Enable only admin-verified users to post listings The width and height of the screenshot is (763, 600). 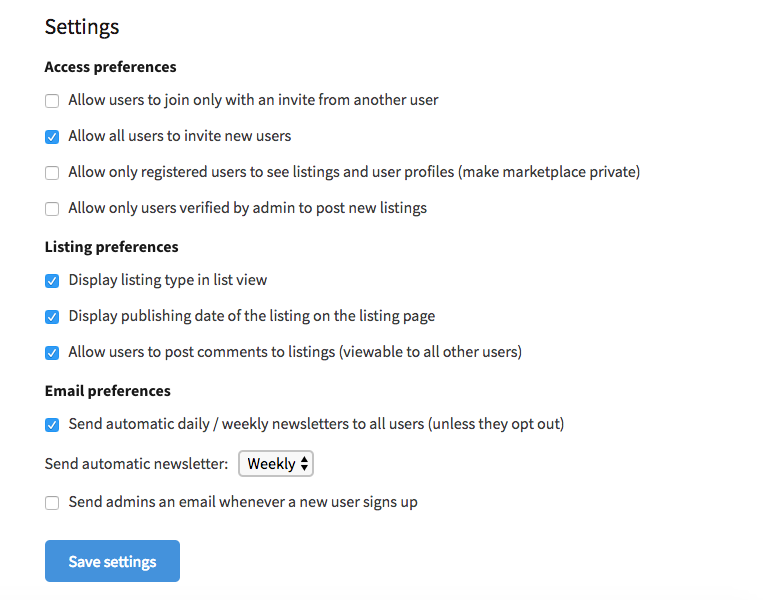52,209
